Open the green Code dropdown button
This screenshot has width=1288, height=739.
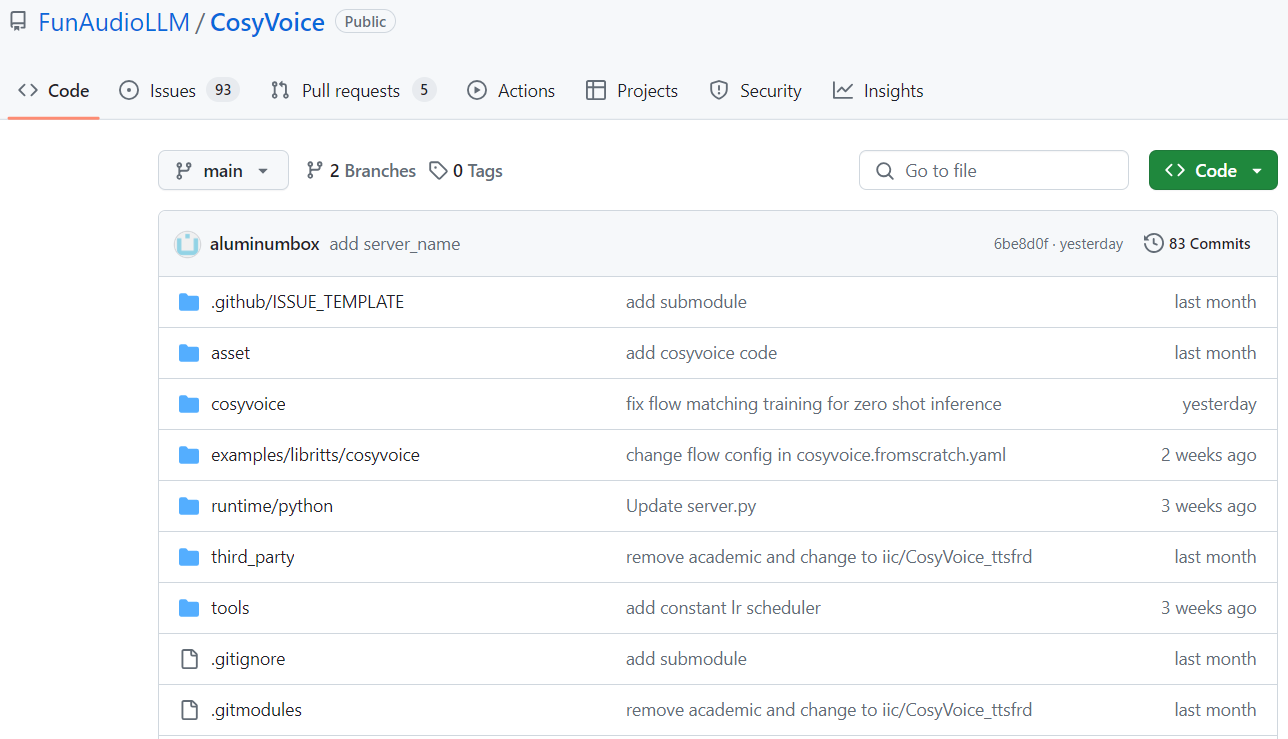pyautogui.click(x=1212, y=171)
